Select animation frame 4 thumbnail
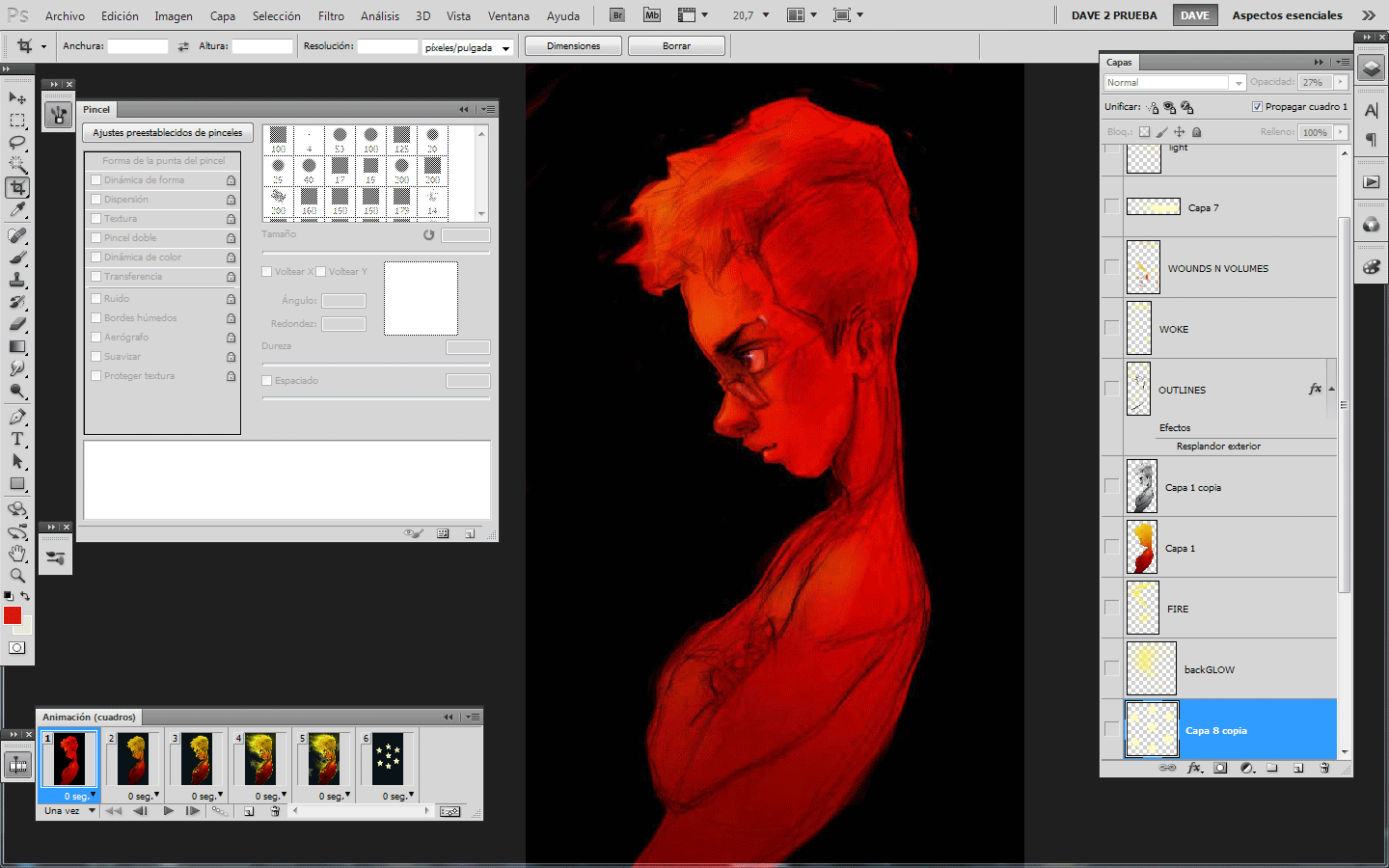Image resolution: width=1389 pixels, height=868 pixels. click(x=259, y=759)
